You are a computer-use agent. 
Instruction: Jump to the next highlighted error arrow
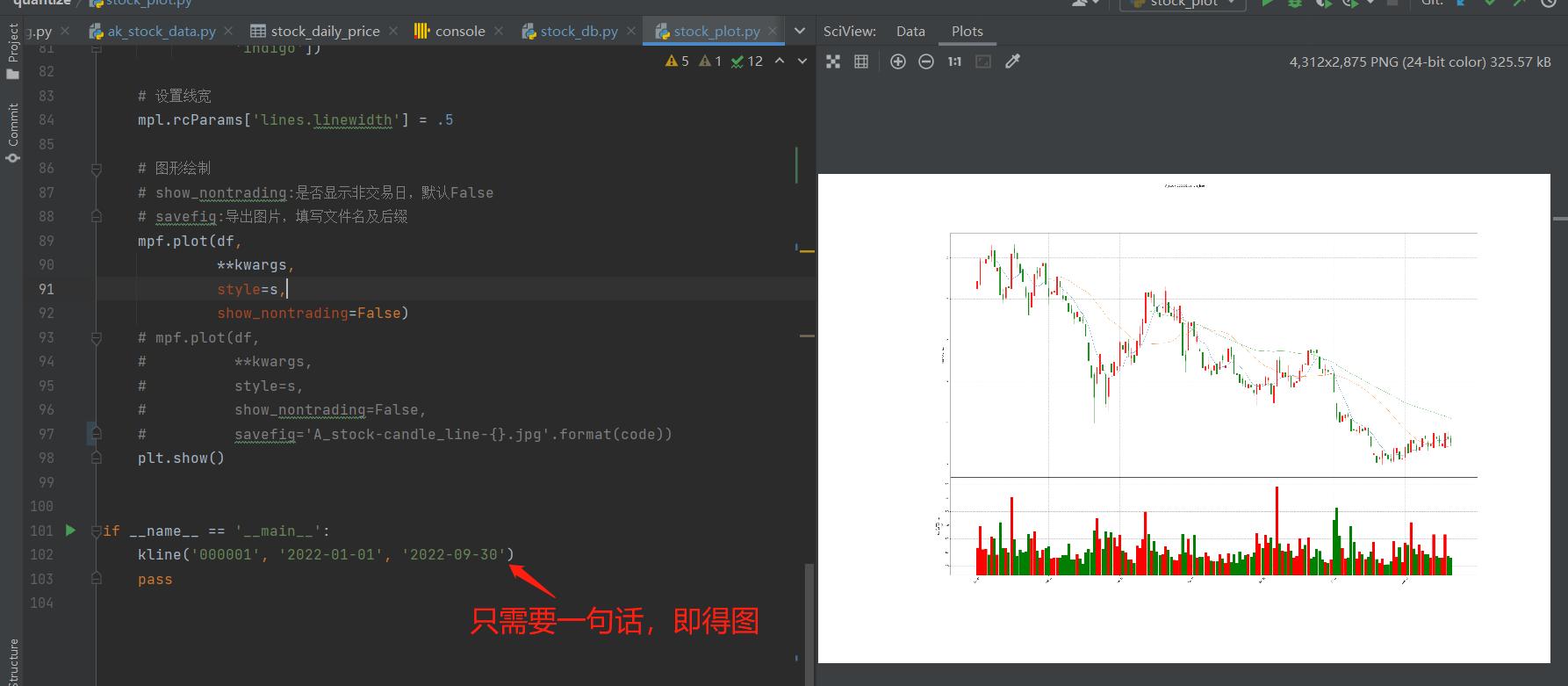tap(802, 61)
